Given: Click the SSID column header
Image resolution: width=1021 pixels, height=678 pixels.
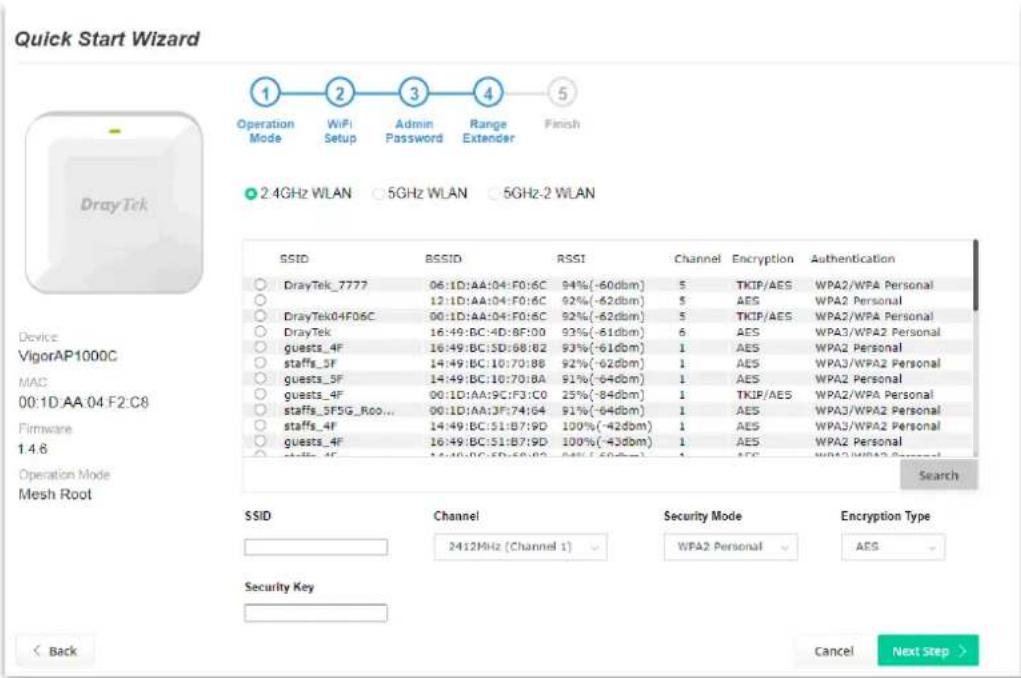Looking at the screenshot, I should [294, 259].
